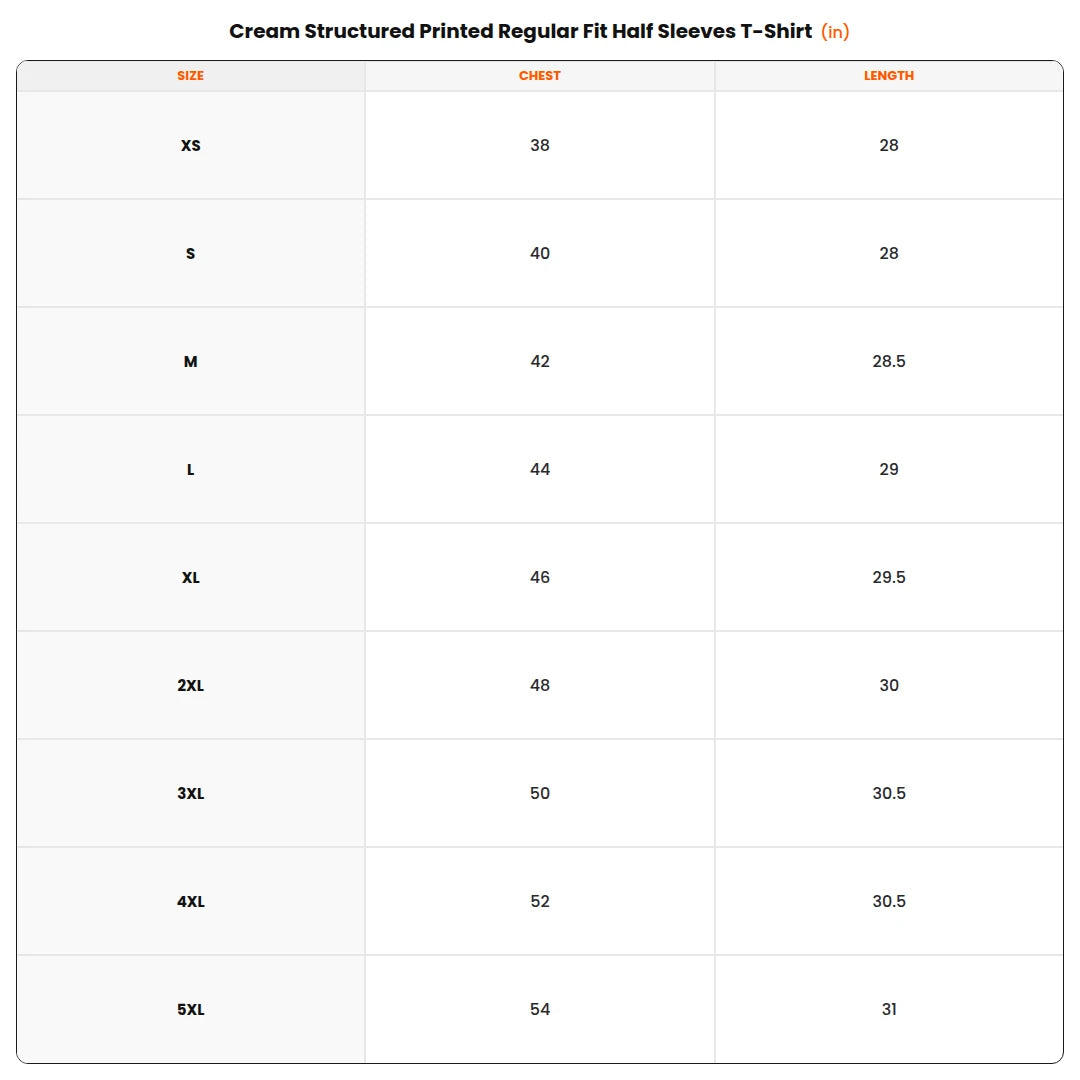
Task: Select the XS size row label
Action: 191,145
